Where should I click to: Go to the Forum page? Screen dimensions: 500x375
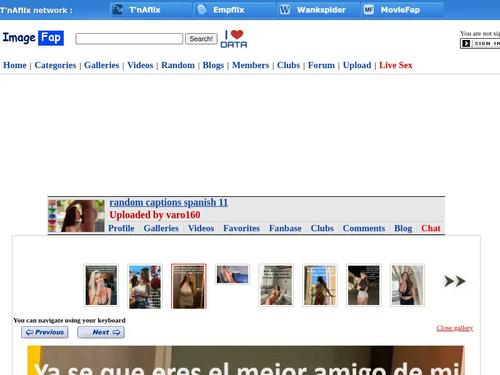(321, 65)
